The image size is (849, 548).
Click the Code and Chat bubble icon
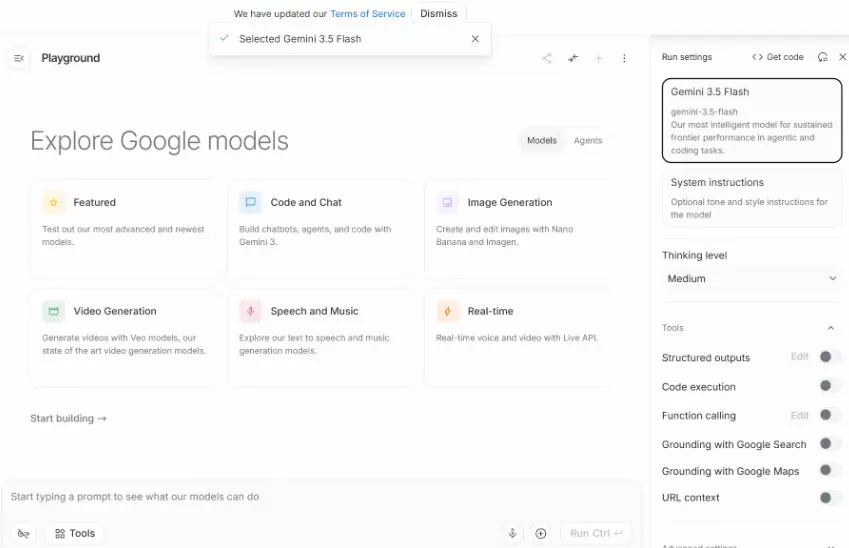[x=250, y=203]
